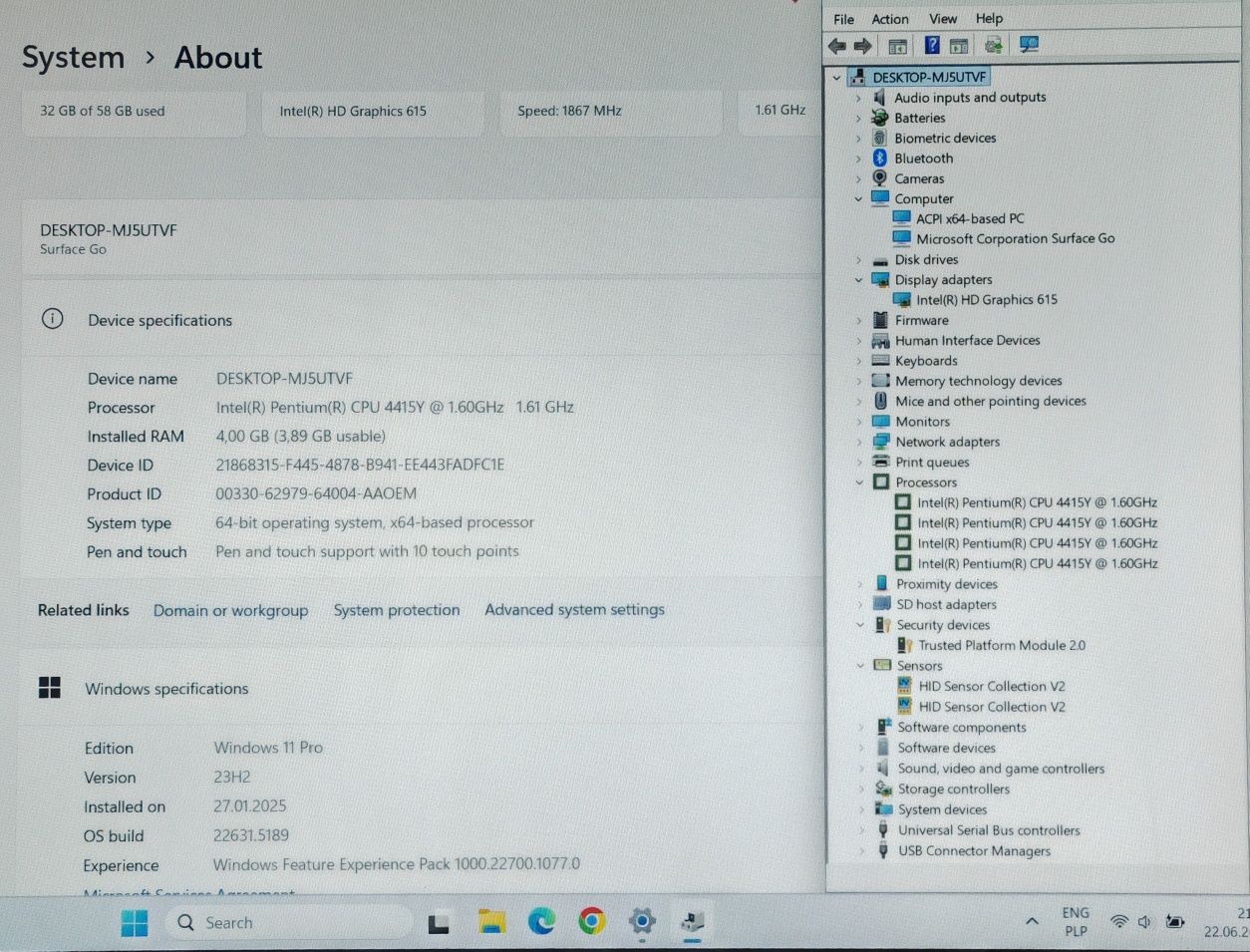Expand the Network adapters category
1250x952 pixels.
click(858, 442)
